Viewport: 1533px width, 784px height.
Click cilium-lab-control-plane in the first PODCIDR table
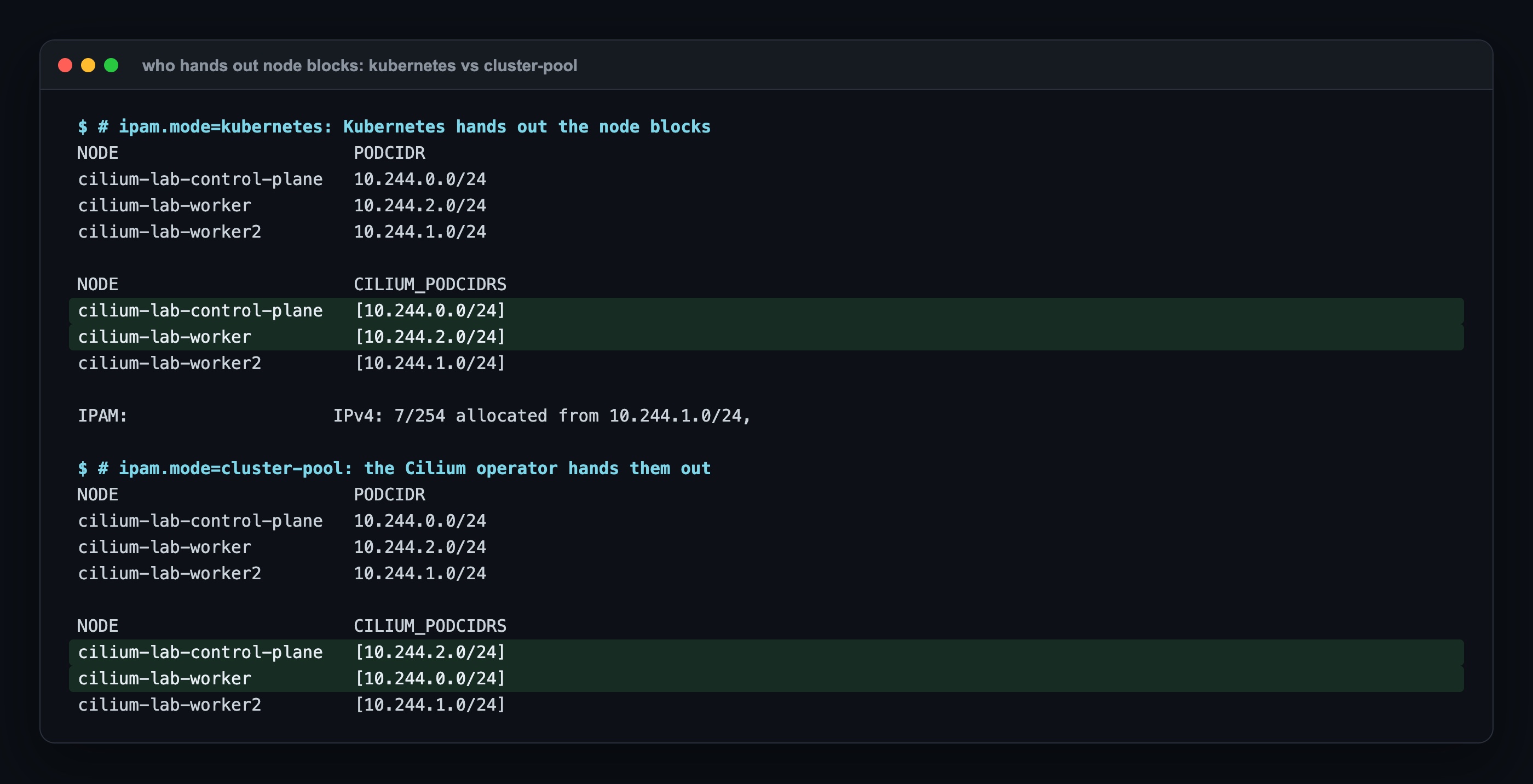200,179
